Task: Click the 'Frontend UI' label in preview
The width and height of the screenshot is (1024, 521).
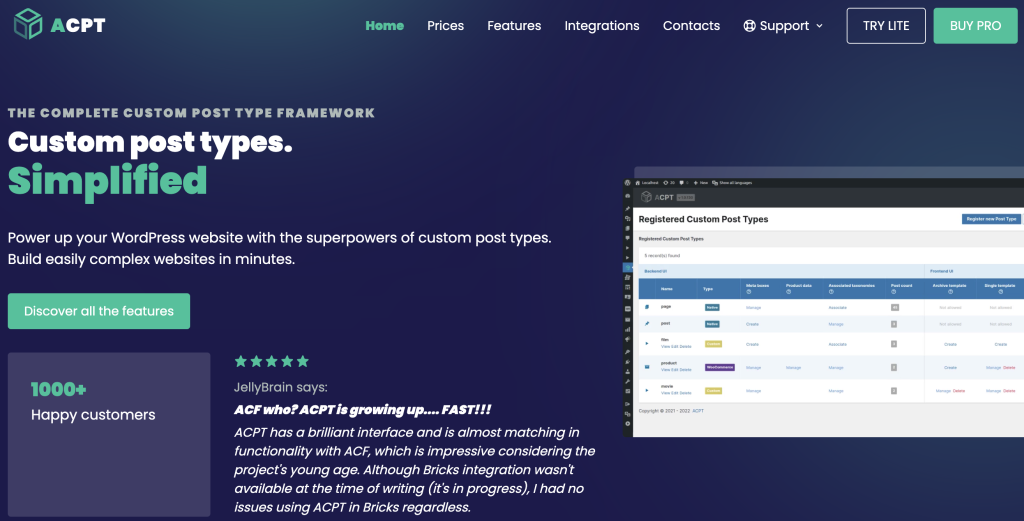Action: (942, 271)
